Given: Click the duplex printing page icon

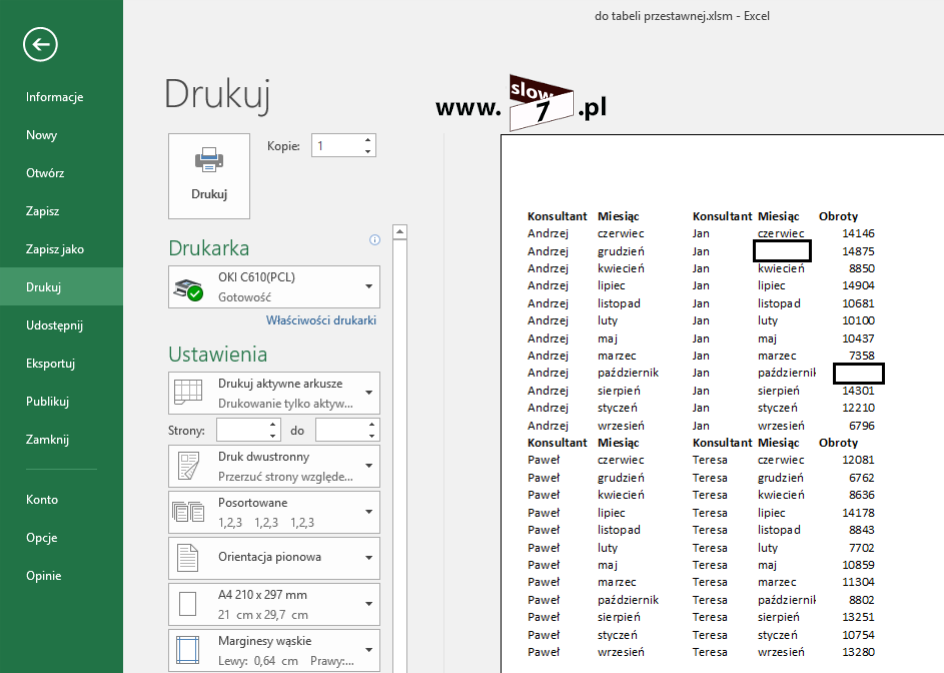Looking at the screenshot, I should [188, 467].
